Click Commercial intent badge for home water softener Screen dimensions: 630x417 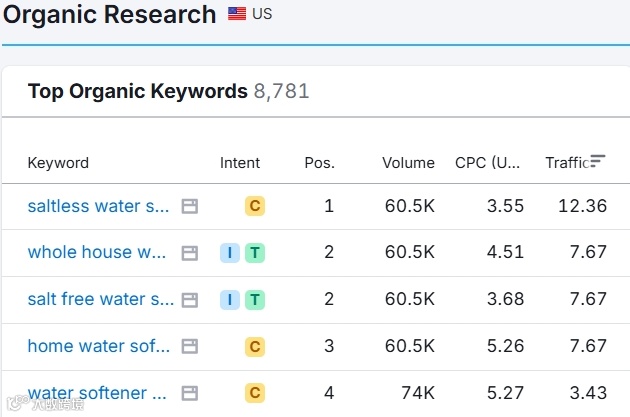255,347
